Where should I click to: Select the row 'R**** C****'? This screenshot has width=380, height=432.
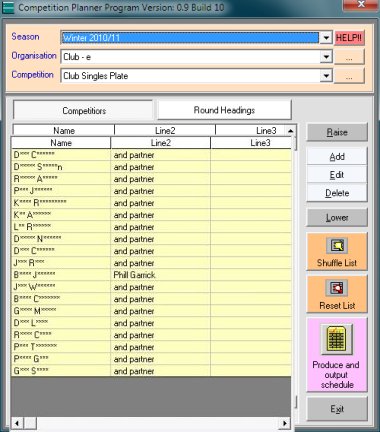[x=151, y=335]
